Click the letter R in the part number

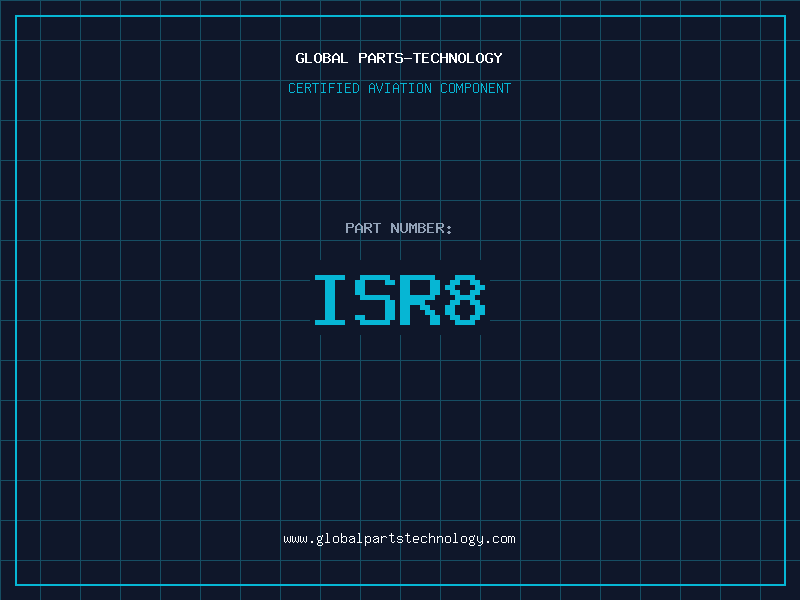[x=421, y=300]
